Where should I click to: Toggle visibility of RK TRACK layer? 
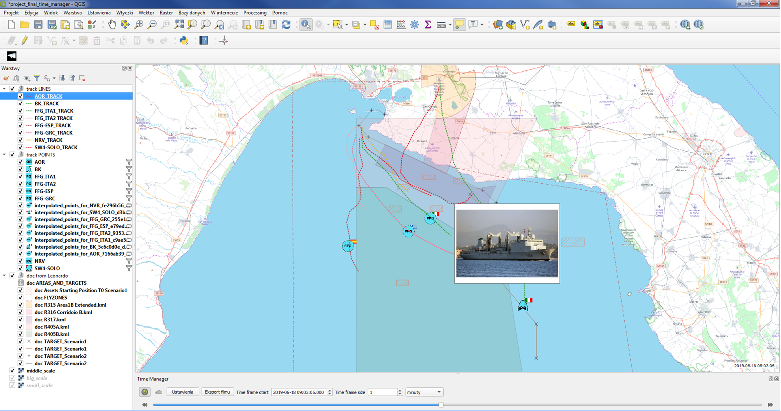click(x=19, y=103)
